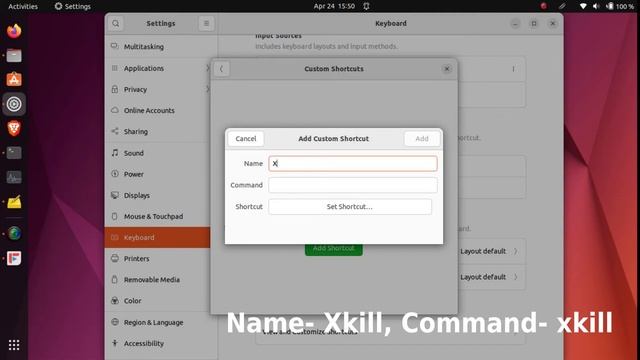Viewport: 640px width, 360px height.
Task: Click the Displays monitor icon in sidebar
Action: (115, 195)
